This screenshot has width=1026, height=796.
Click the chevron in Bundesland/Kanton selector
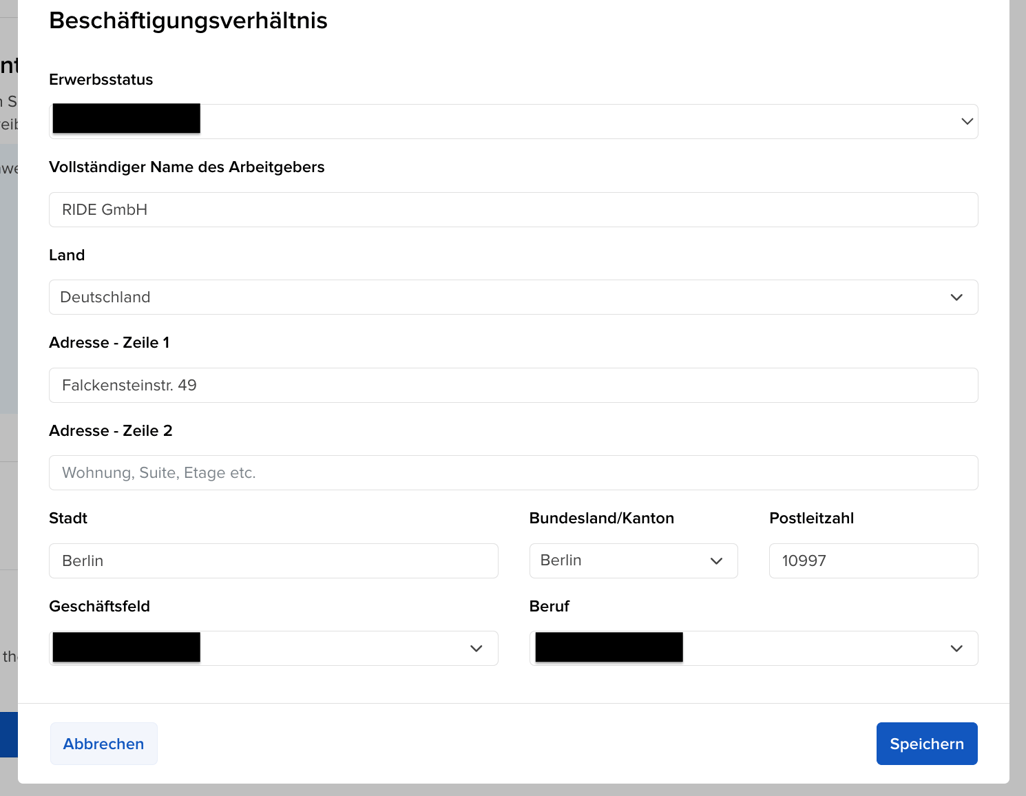tap(716, 561)
